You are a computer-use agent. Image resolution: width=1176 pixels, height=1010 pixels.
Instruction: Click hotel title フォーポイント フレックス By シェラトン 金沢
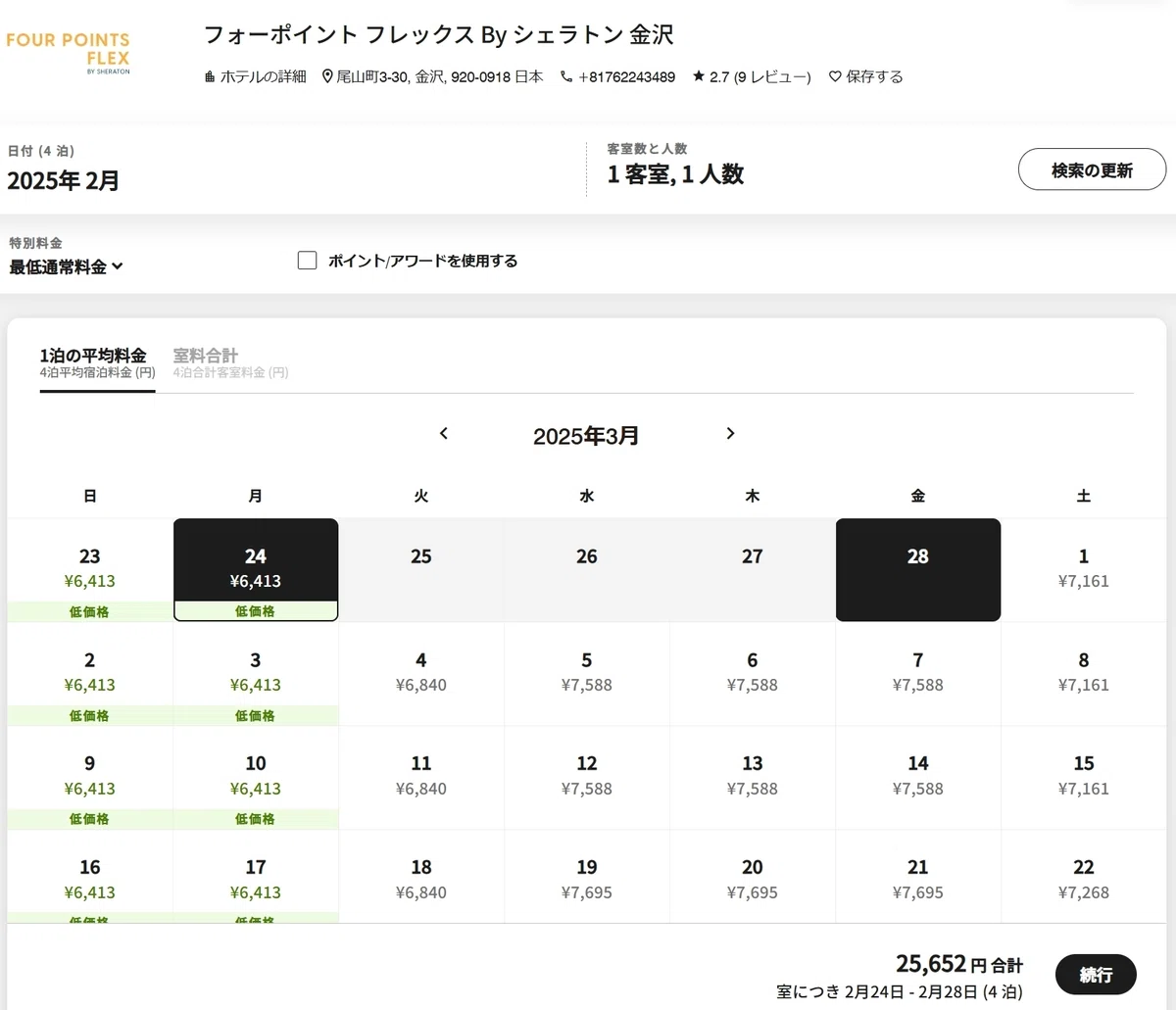point(439,35)
